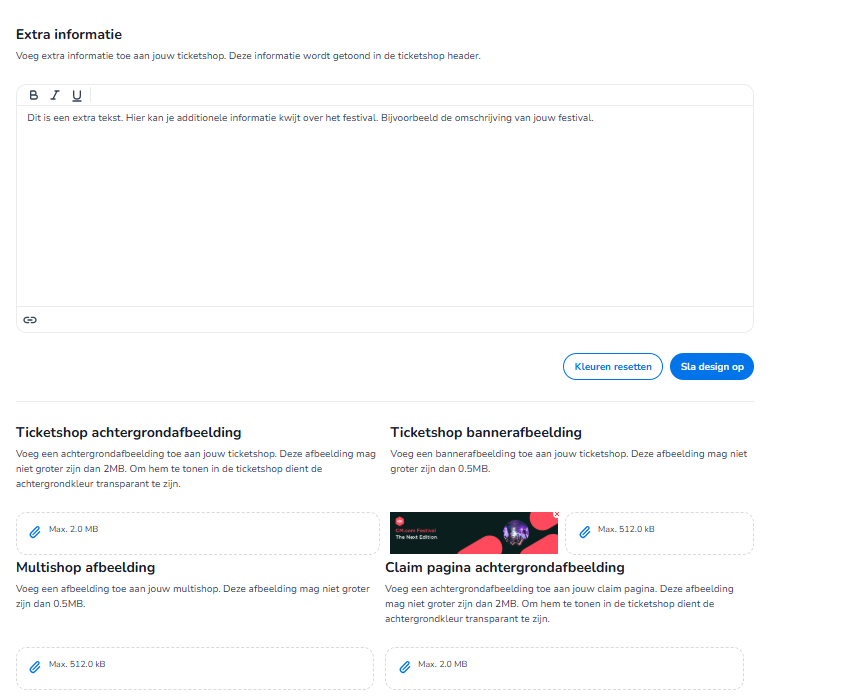
Task: Click the paperclip under Ticketshop achtergrondafbeelding
Action: 35,532
